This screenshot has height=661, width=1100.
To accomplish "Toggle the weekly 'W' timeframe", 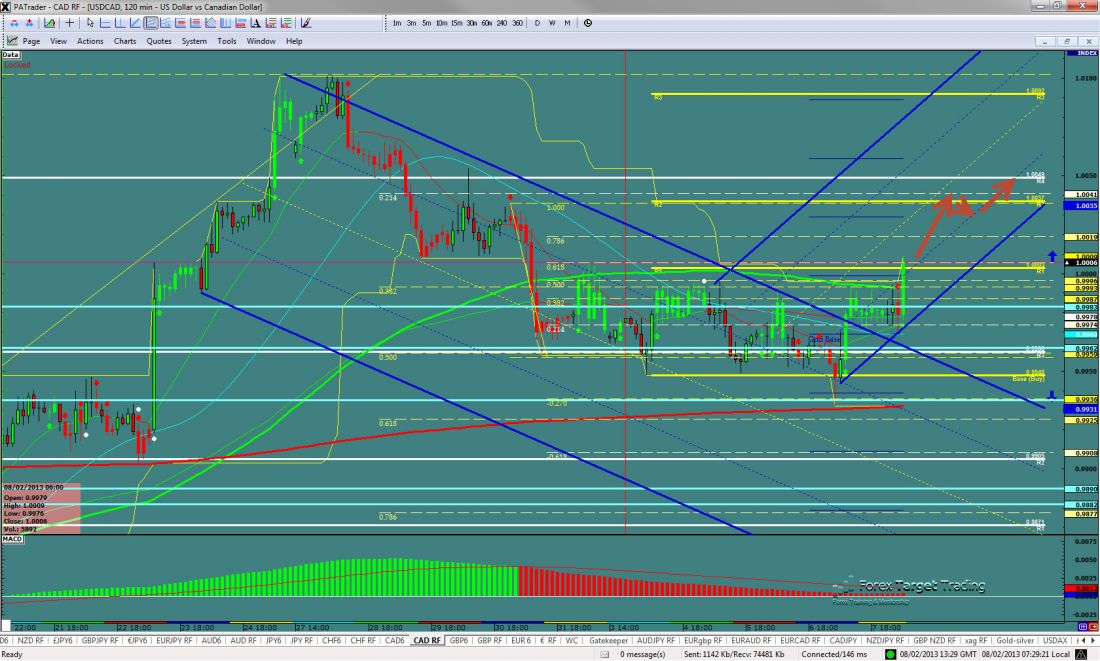I will coord(552,22).
